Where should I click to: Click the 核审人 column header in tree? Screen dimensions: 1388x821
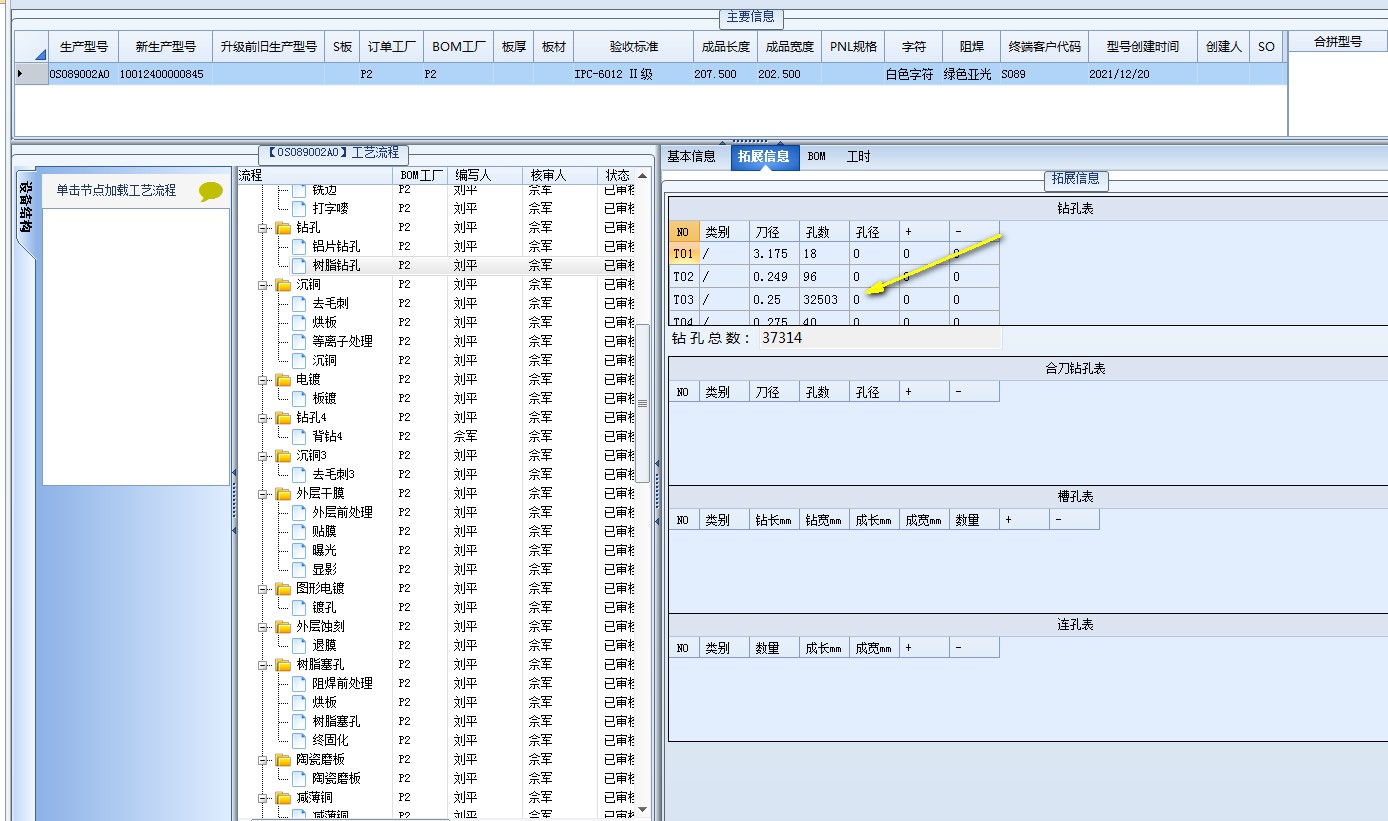(560, 175)
